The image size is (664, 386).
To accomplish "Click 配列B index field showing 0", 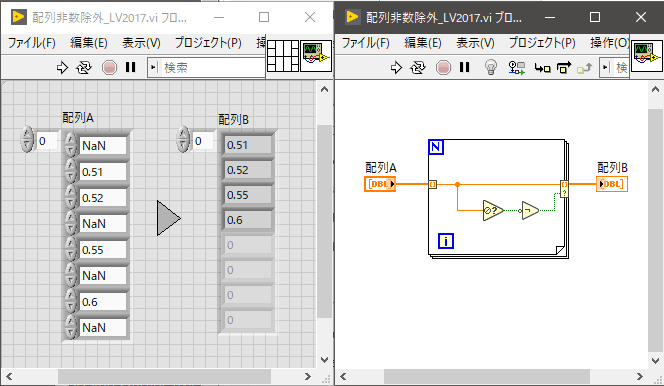I will click(x=203, y=141).
